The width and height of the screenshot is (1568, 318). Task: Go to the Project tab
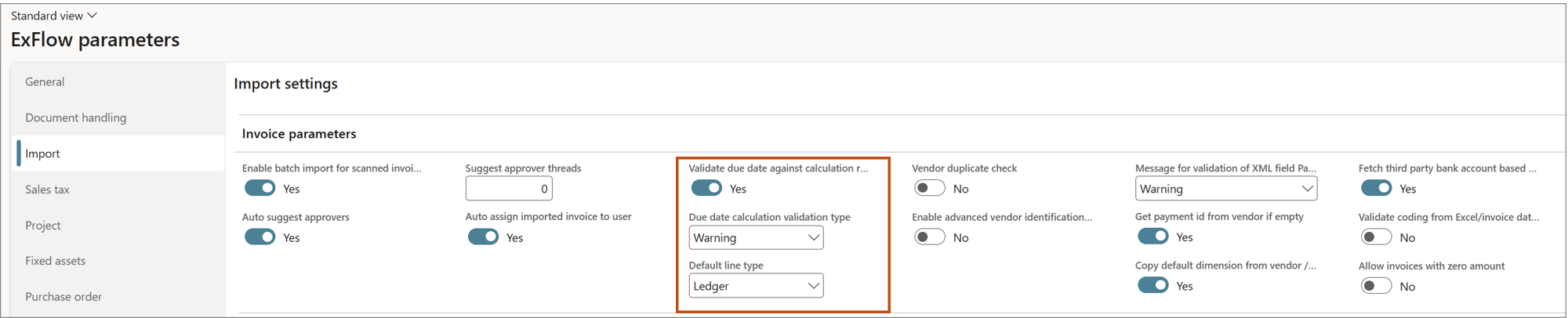[x=42, y=226]
